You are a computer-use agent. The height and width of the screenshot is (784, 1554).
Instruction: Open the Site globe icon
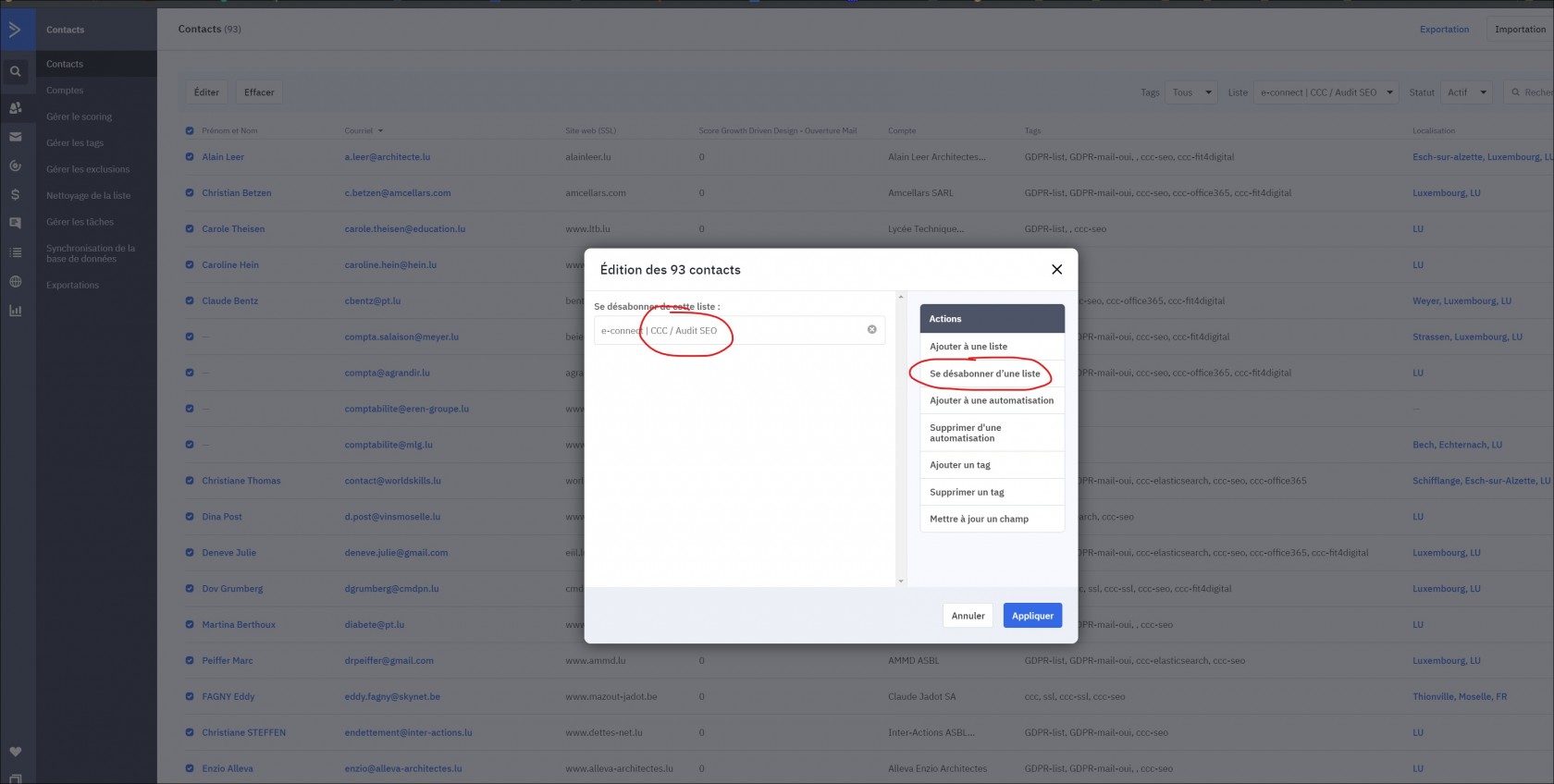click(x=15, y=282)
